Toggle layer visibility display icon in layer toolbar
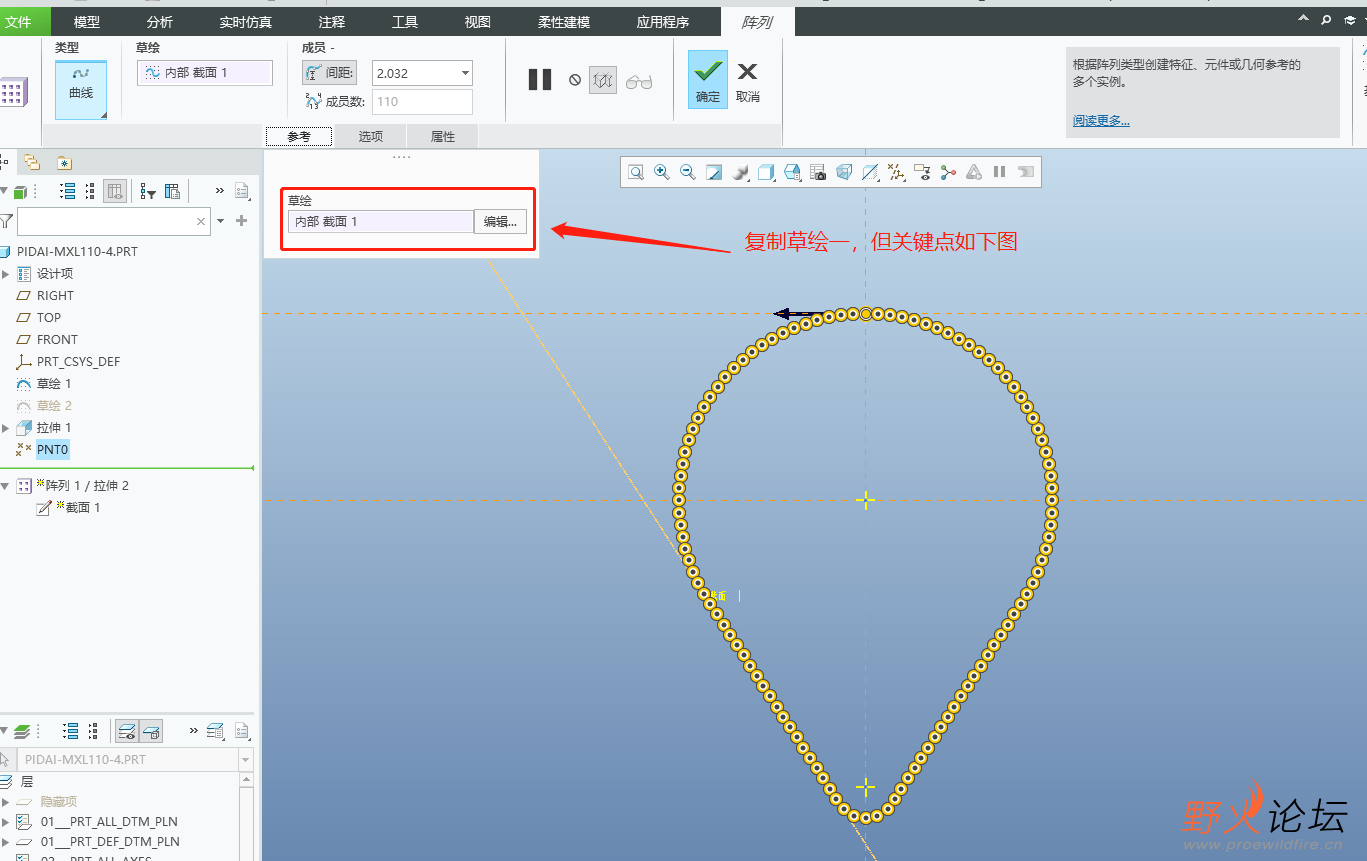The height and width of the screenshot is (861, 1367). point(127,732)
